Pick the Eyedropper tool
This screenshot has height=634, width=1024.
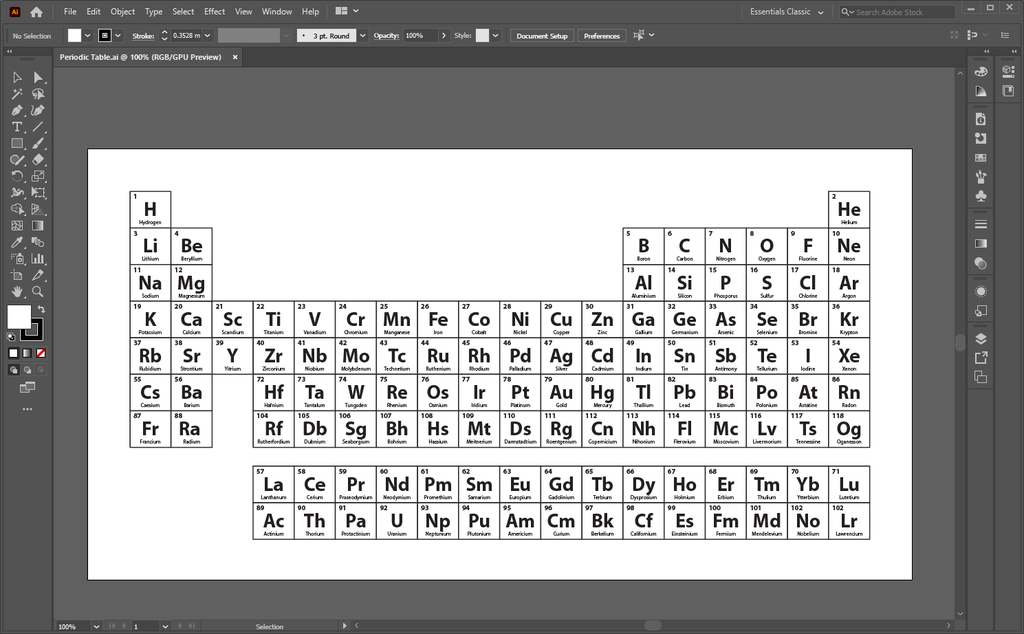[x=17, y=242]
